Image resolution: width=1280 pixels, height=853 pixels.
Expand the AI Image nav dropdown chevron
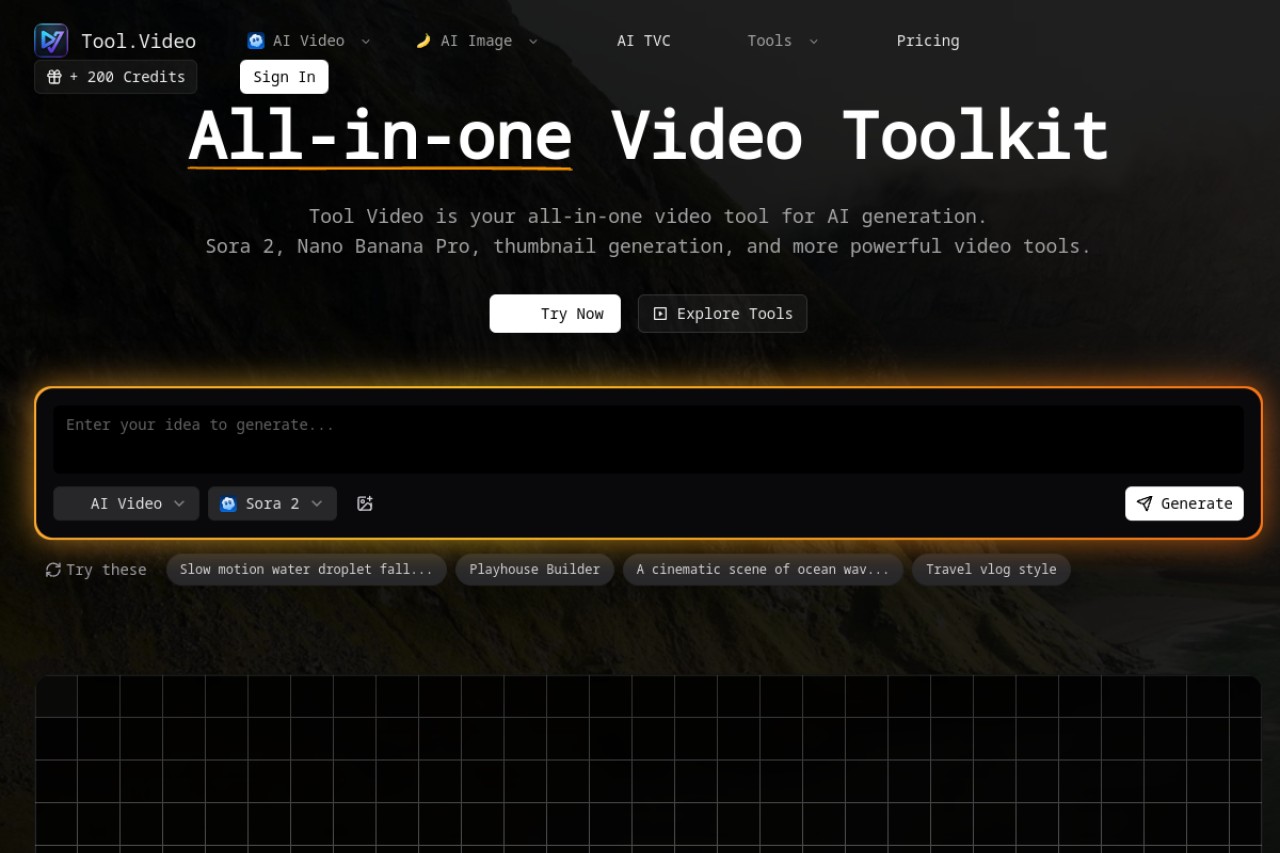coord(533,41)
